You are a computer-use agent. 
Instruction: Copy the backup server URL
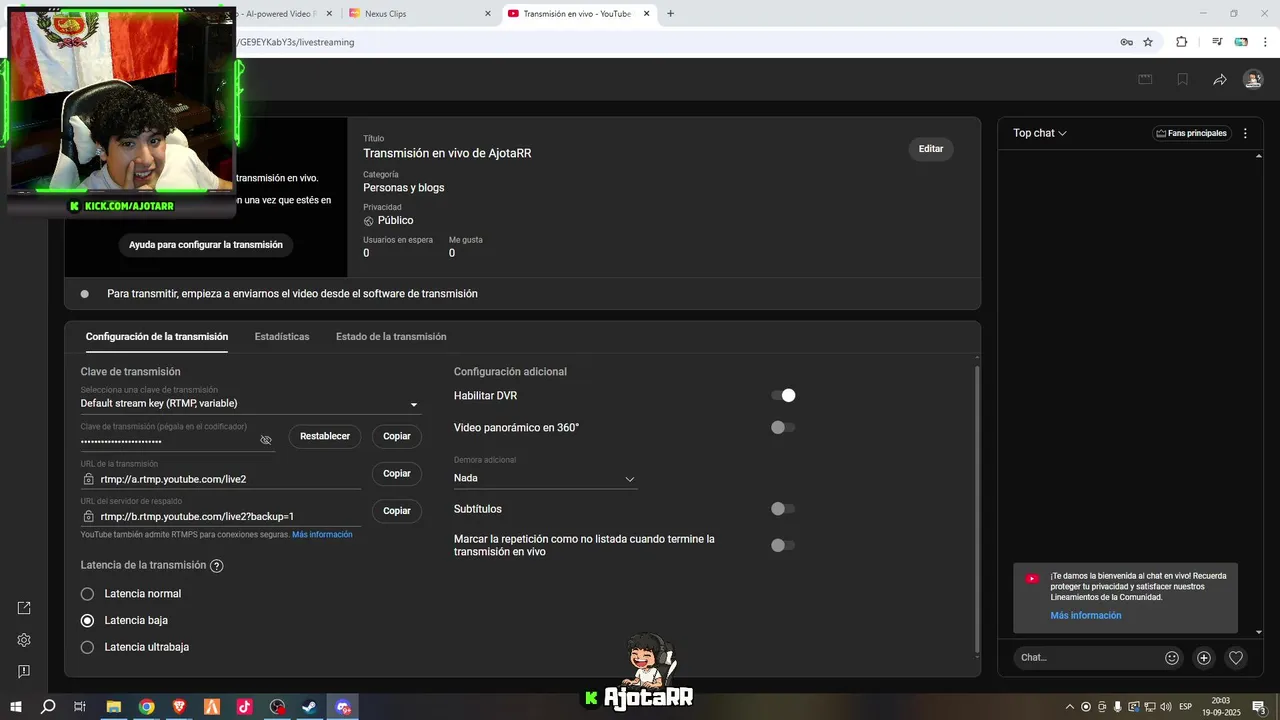(397, 510)
